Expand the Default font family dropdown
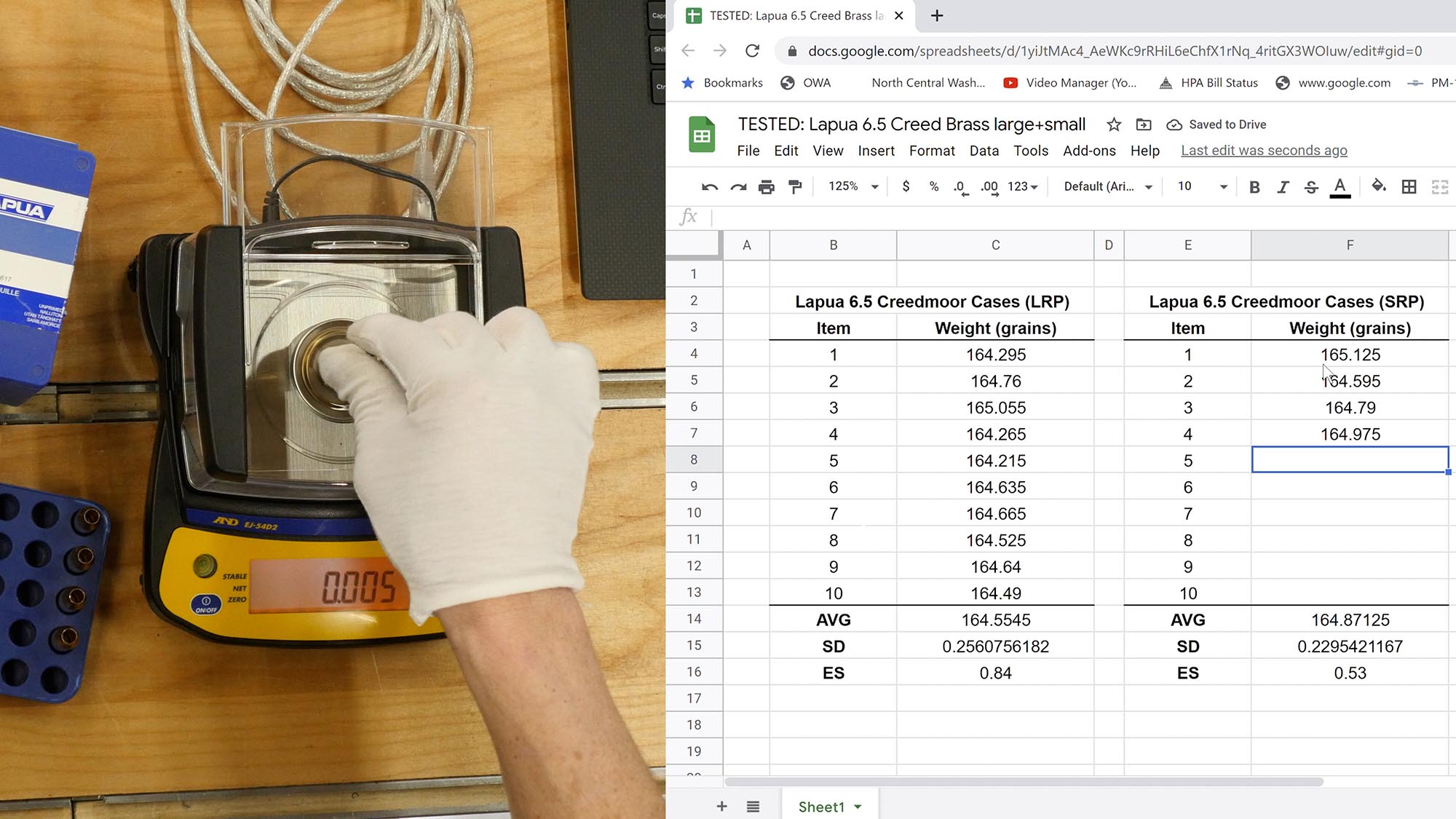 click(1107, 186)
